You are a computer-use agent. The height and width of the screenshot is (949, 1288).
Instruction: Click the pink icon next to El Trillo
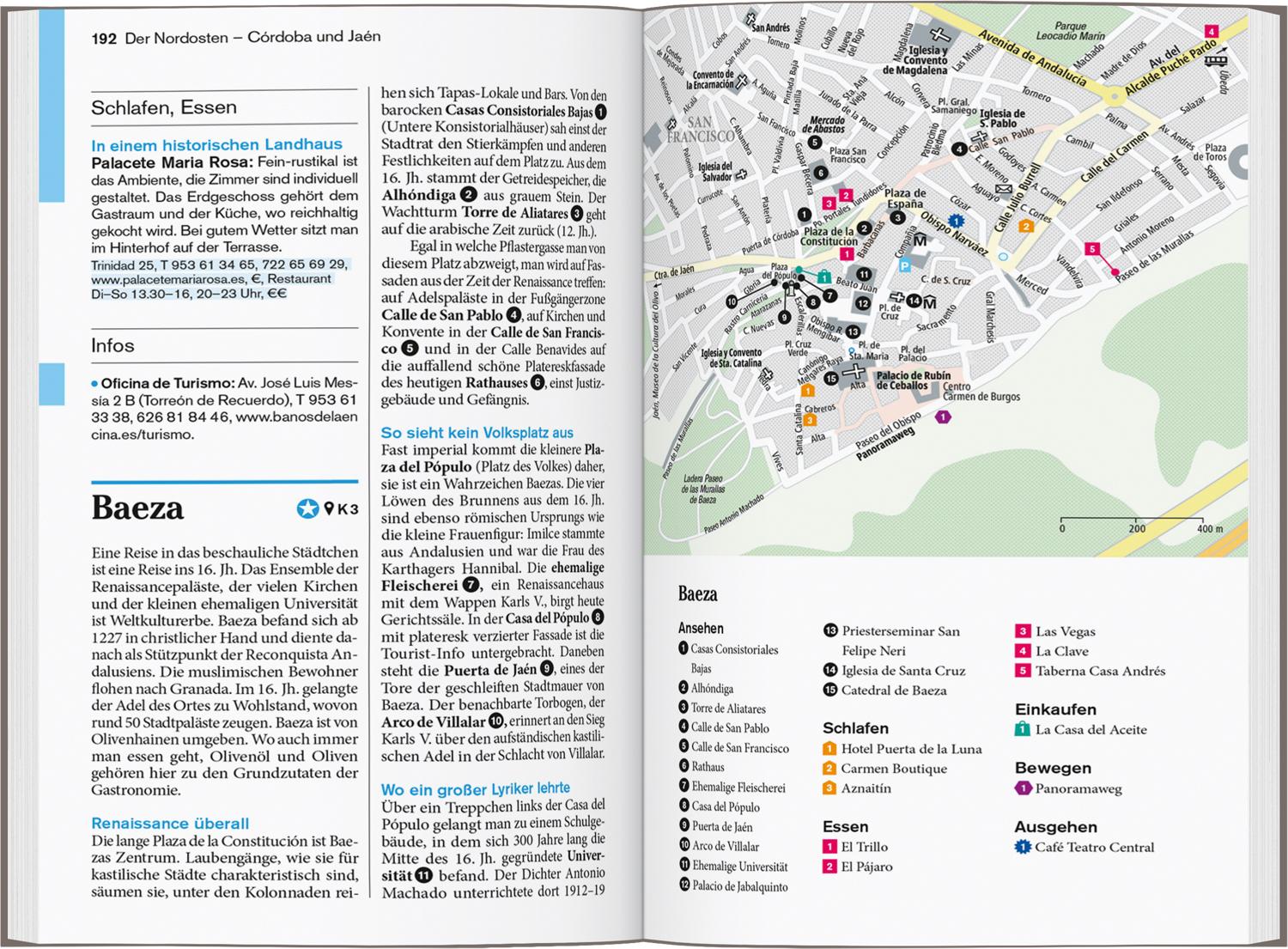(x=829, y=847)
